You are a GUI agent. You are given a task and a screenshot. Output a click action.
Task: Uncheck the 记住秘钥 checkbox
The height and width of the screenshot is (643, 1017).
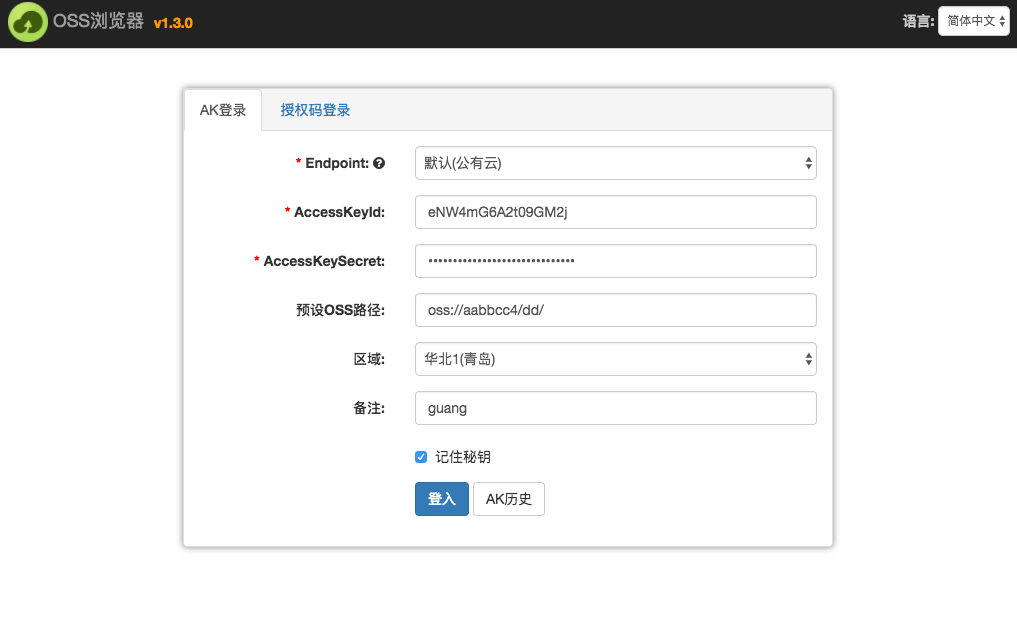coord(421,457)
